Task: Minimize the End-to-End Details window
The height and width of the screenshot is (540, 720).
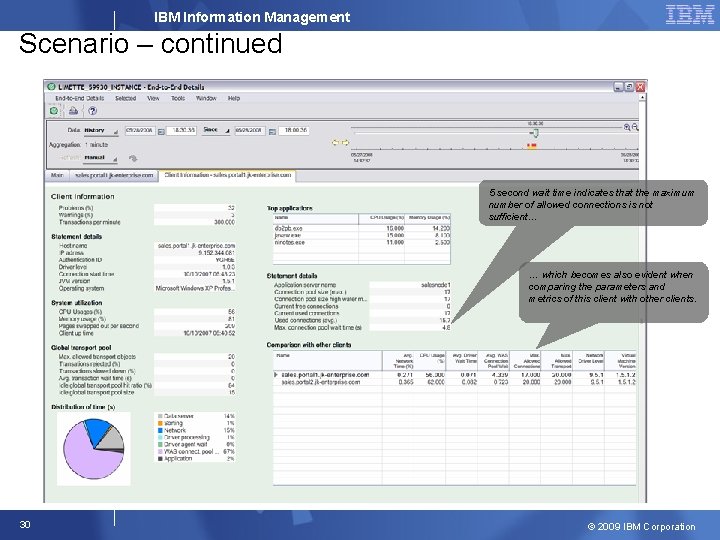Action: coord(619,86)
